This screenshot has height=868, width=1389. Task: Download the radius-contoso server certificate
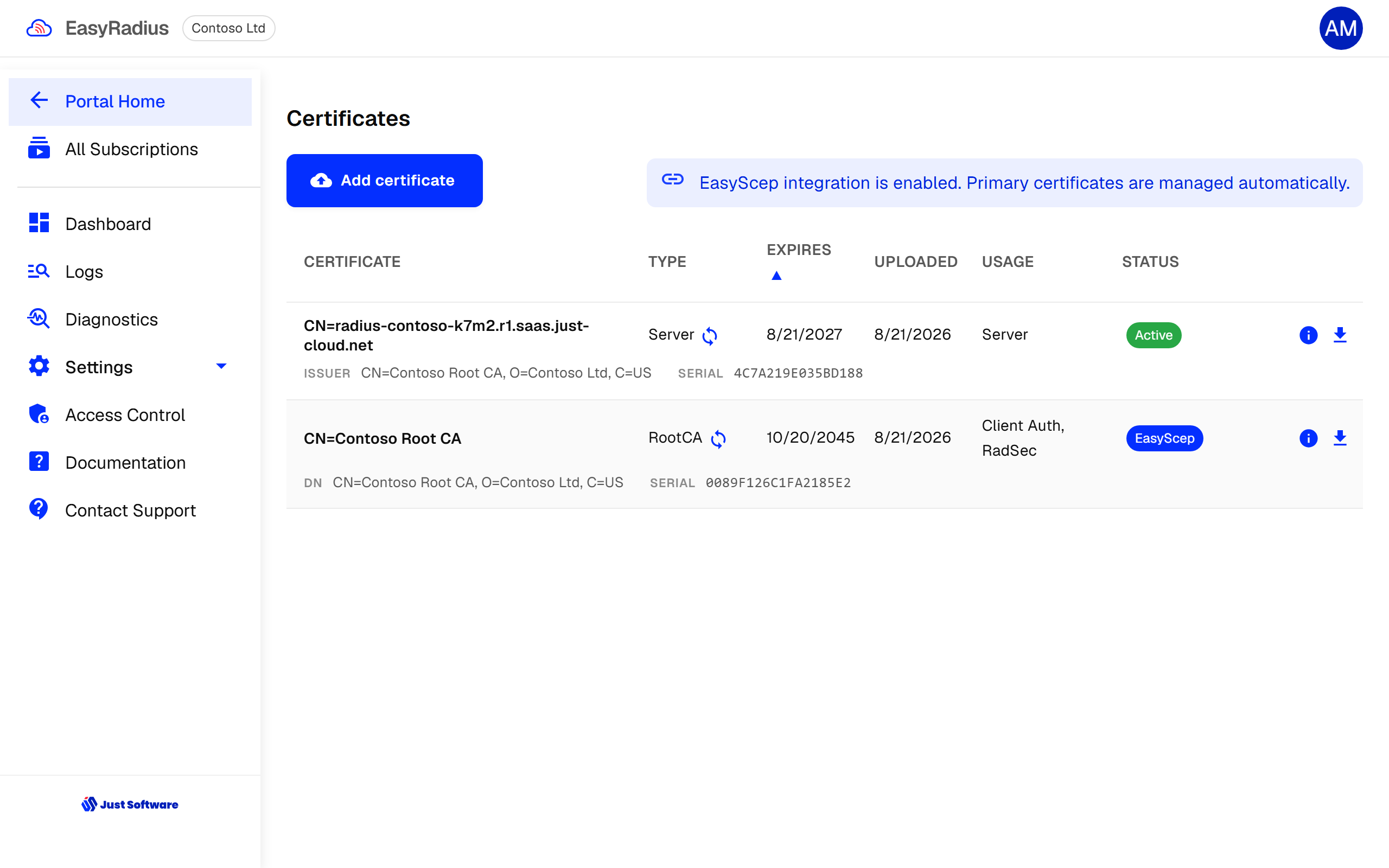click(x=1340, y=335)
